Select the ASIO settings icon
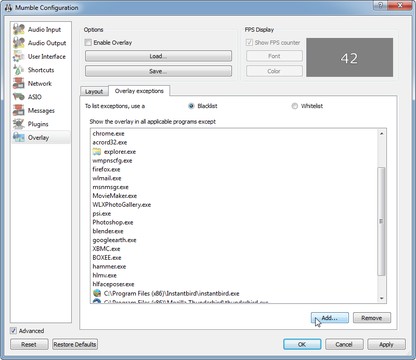Screen dimensions: 416x360 tap(19, 97)
